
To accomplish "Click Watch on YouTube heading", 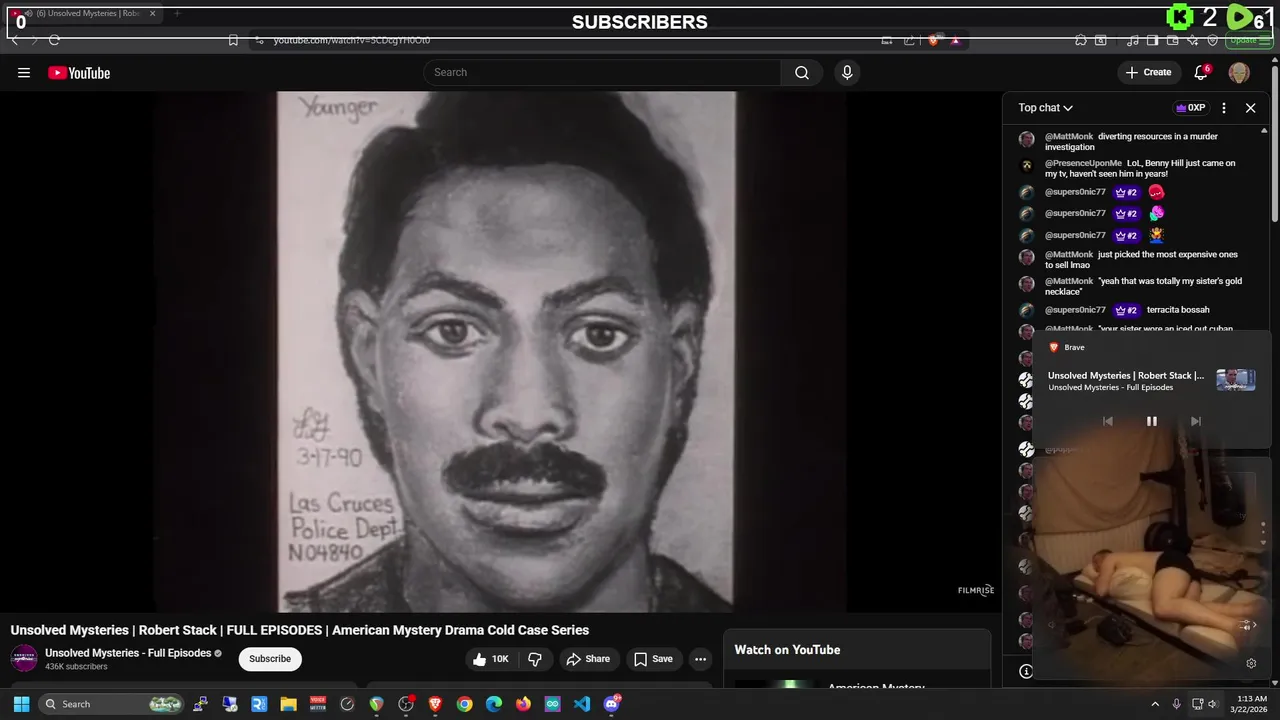I will 787,650.
